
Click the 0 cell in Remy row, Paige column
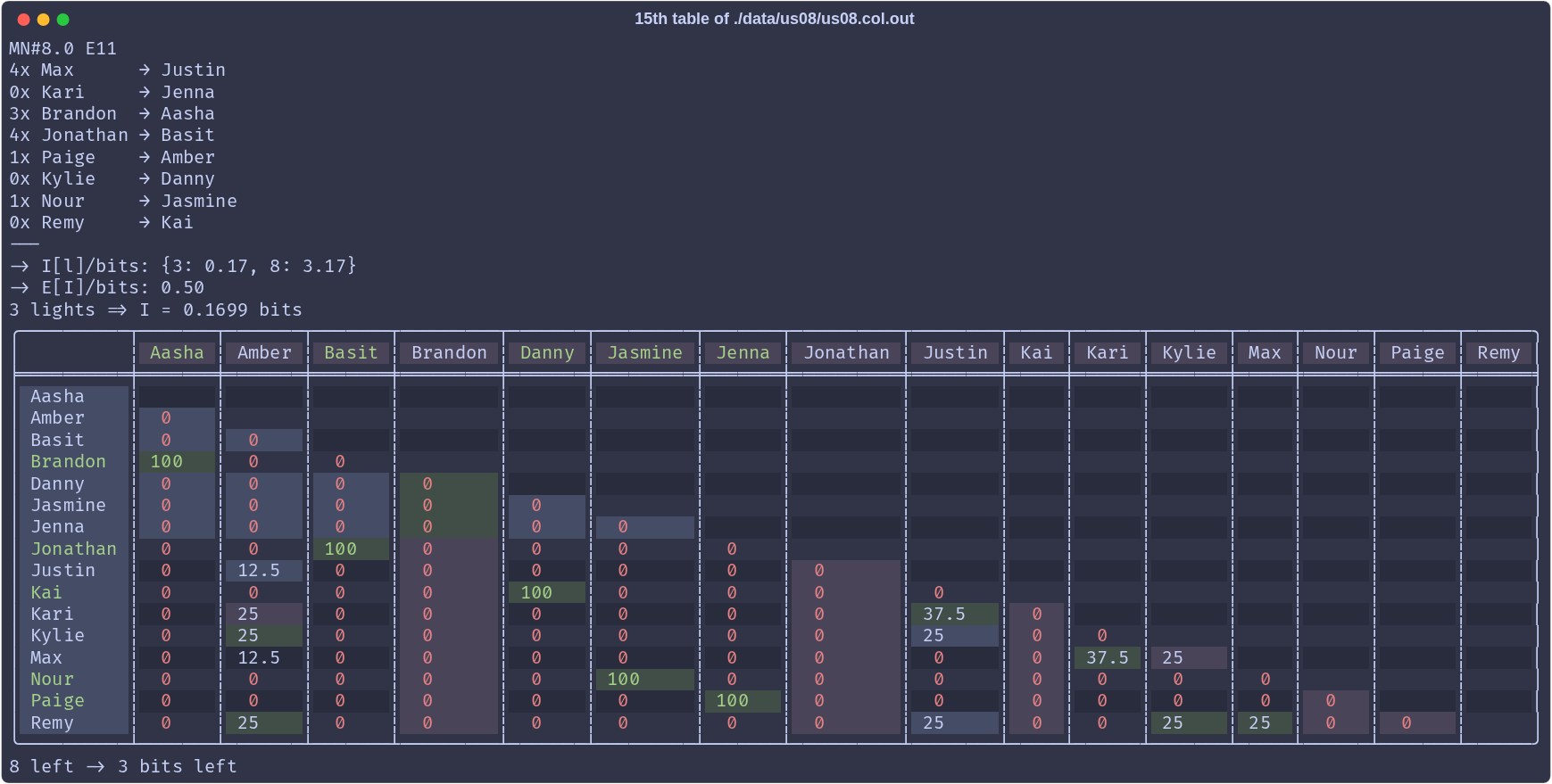(1417, 722)
